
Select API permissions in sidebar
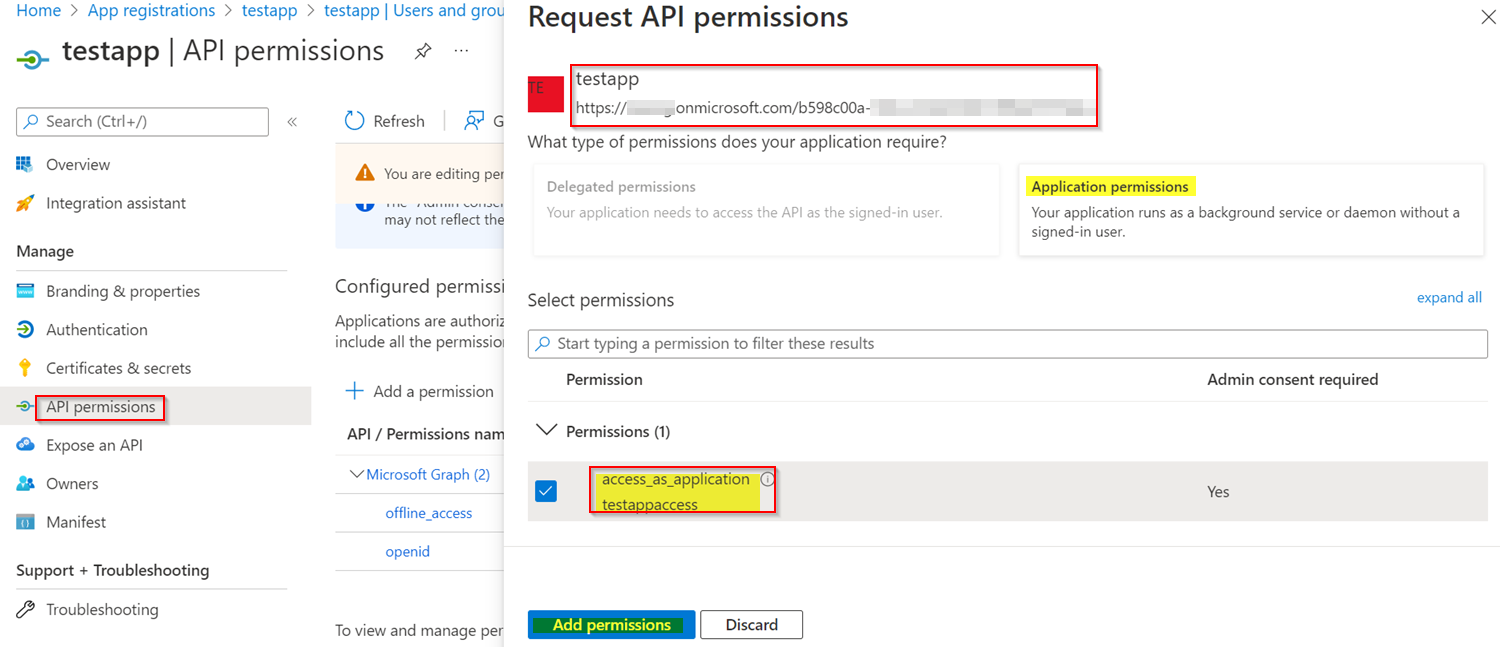click(101, 406)
